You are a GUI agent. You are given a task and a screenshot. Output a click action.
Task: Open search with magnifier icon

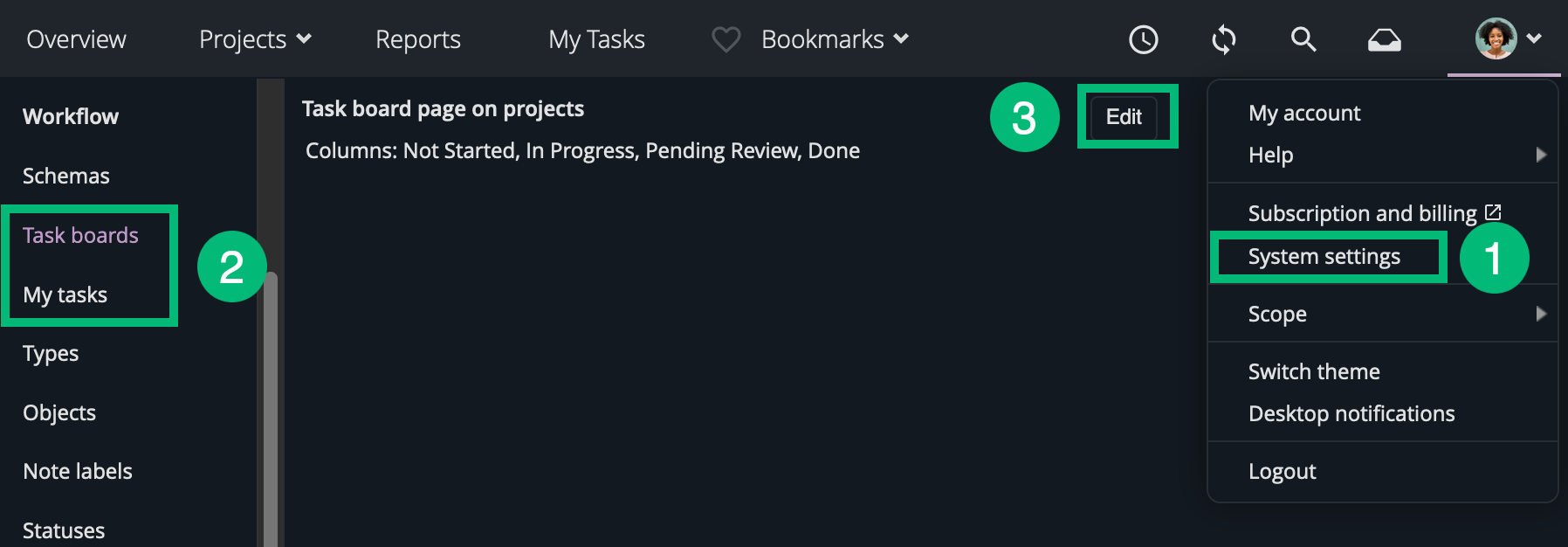1303,39
